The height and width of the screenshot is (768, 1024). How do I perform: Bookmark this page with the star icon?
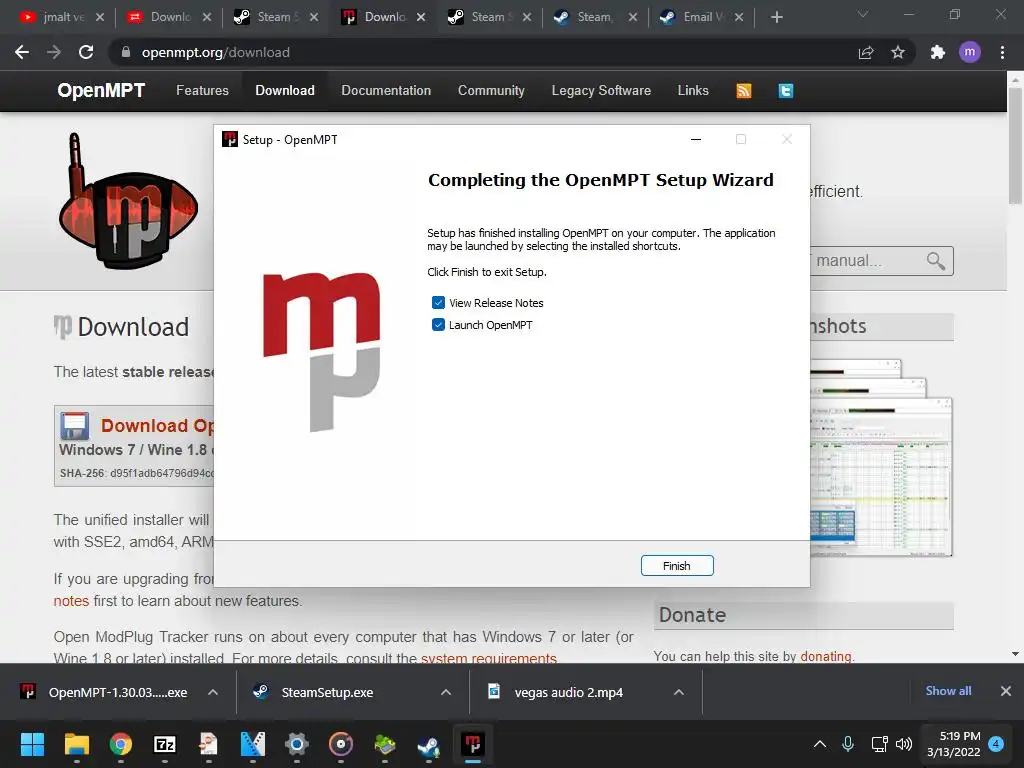(x=898, y=52)
